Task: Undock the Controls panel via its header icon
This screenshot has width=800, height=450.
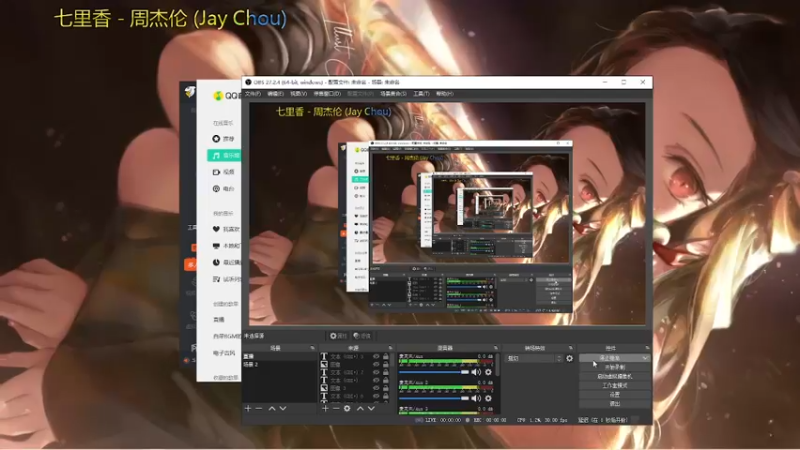Action: pos(647,348)
